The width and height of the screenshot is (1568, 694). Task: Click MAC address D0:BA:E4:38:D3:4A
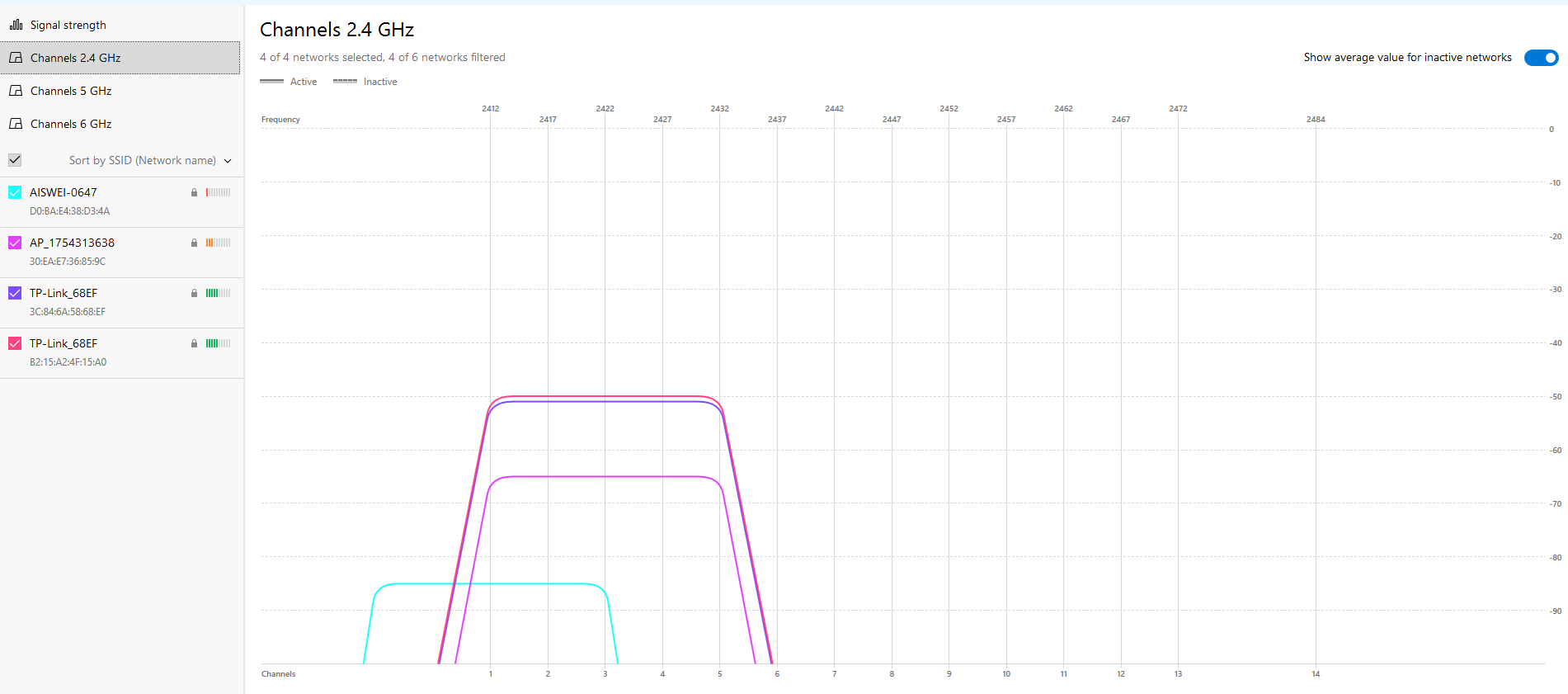[70, 211]
